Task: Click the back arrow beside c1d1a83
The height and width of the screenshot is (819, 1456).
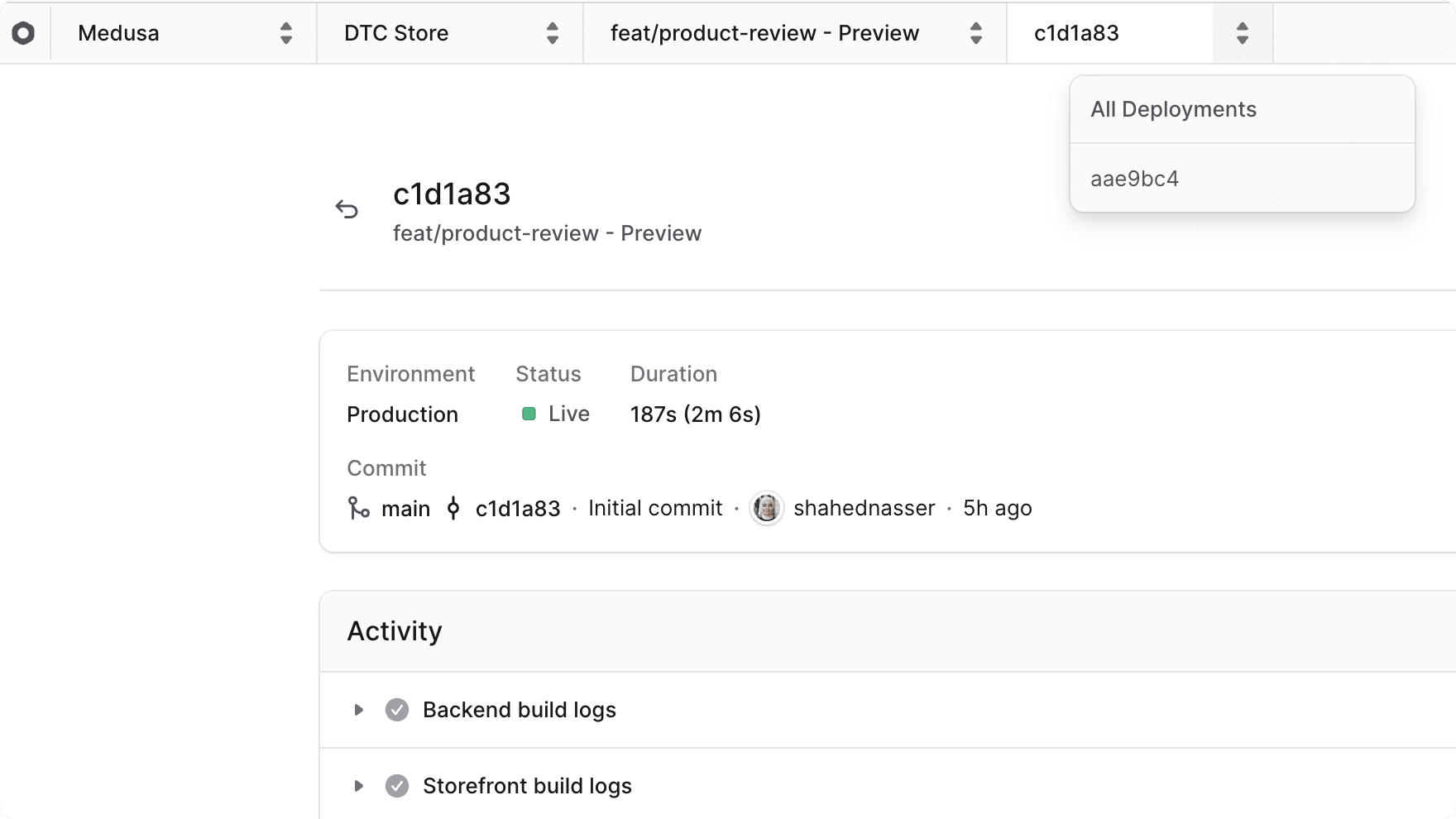Action: pos(347,209)
